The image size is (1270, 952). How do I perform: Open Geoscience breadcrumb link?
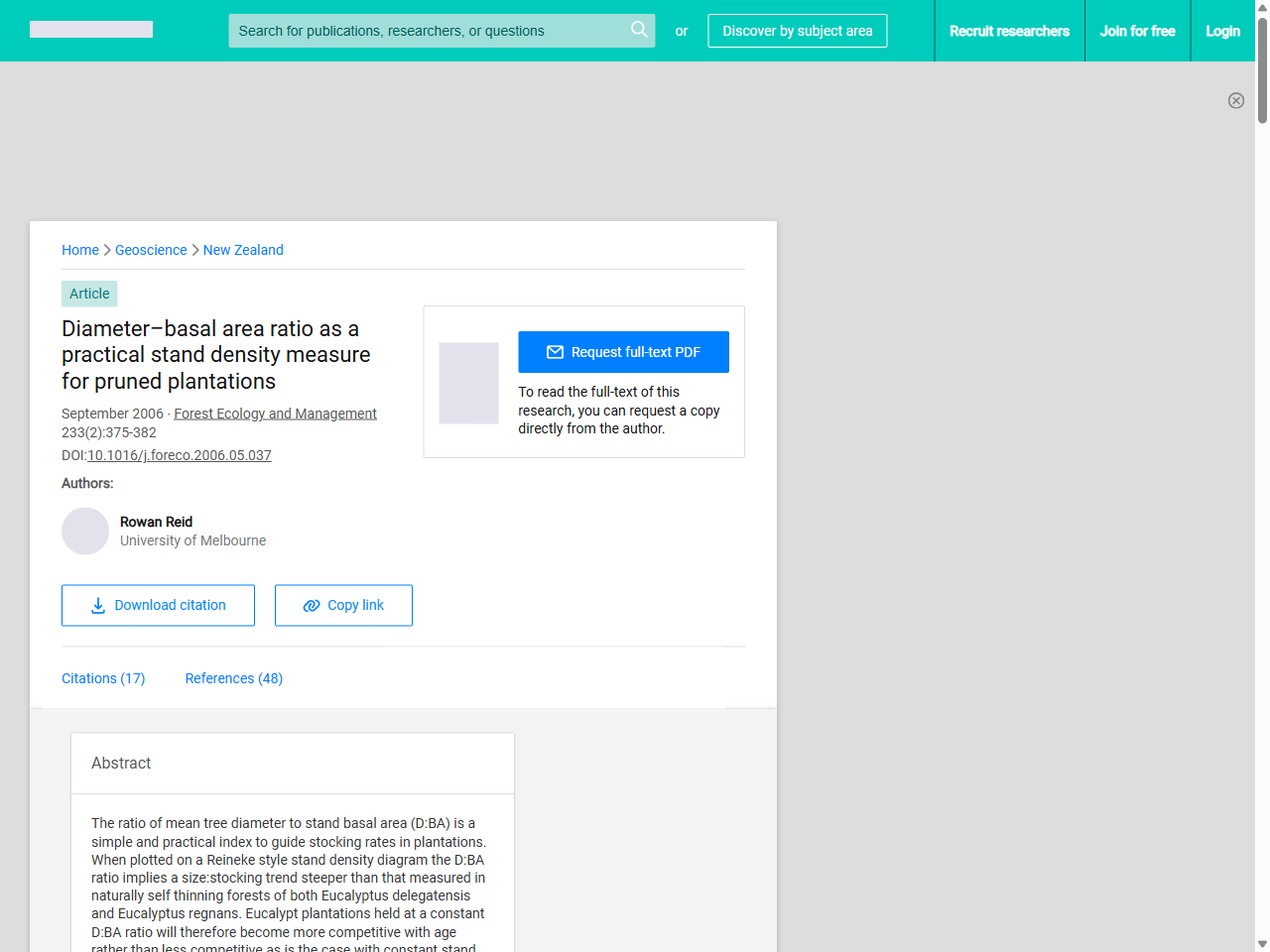(151, 250)
